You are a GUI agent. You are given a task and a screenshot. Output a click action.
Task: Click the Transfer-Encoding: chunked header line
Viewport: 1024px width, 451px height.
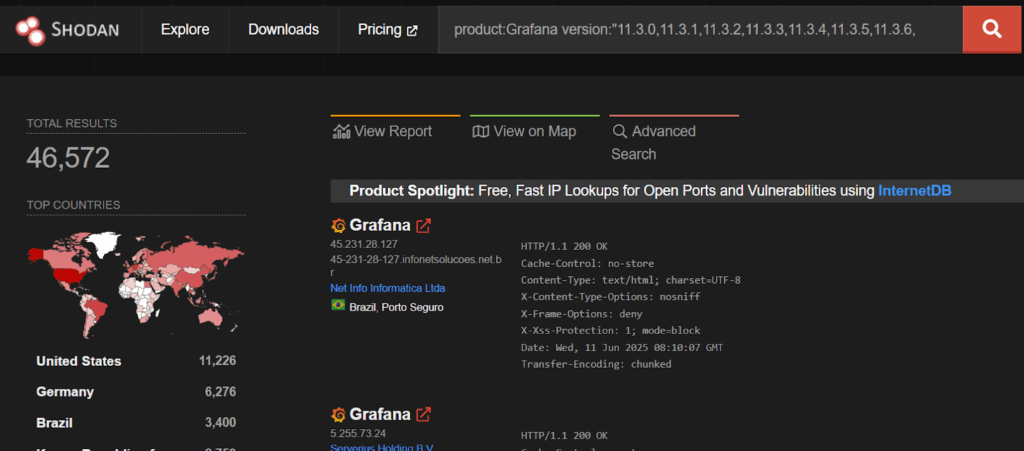point(596,364)
